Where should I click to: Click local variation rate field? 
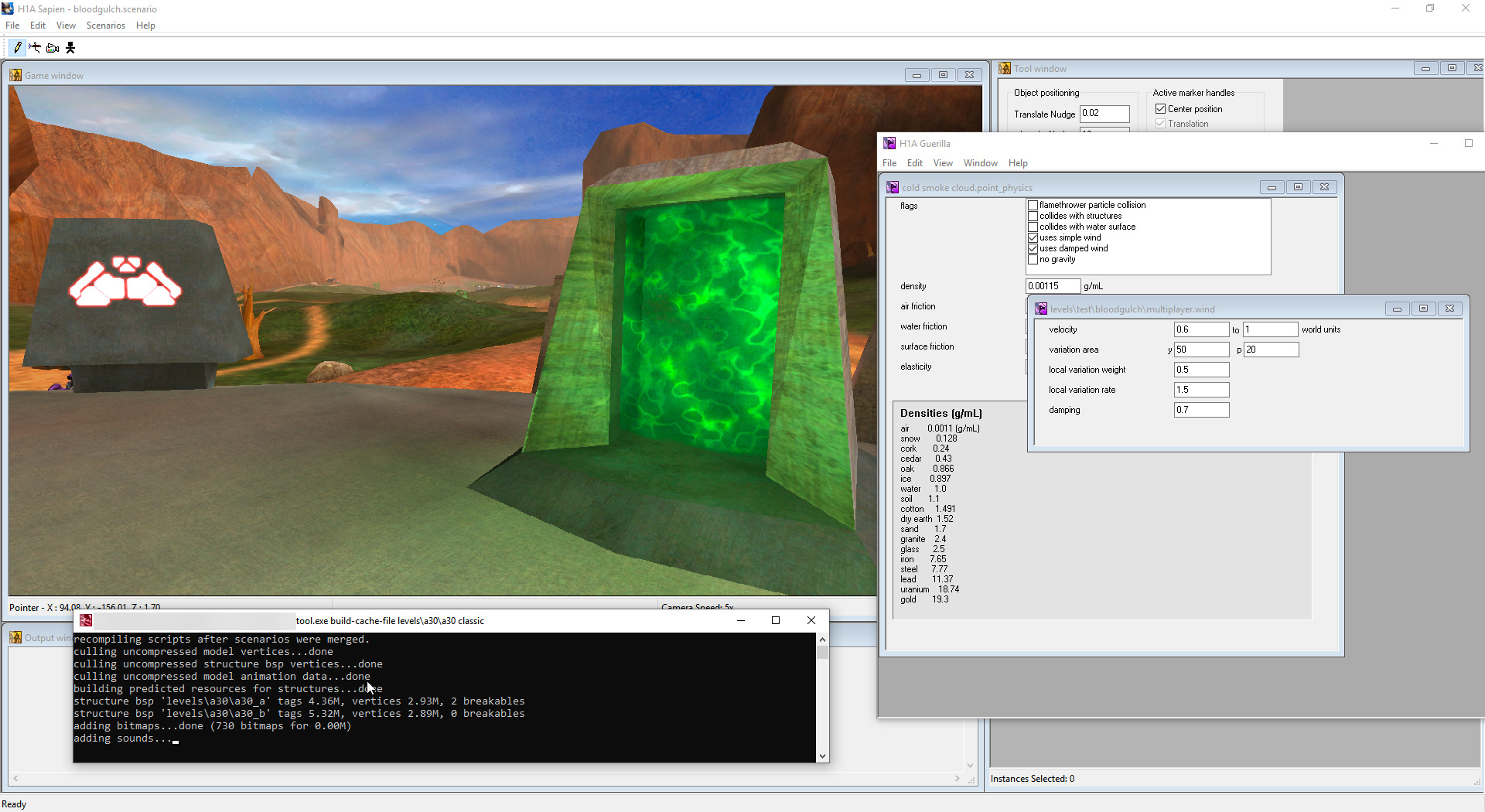(x=1201, y=390)
